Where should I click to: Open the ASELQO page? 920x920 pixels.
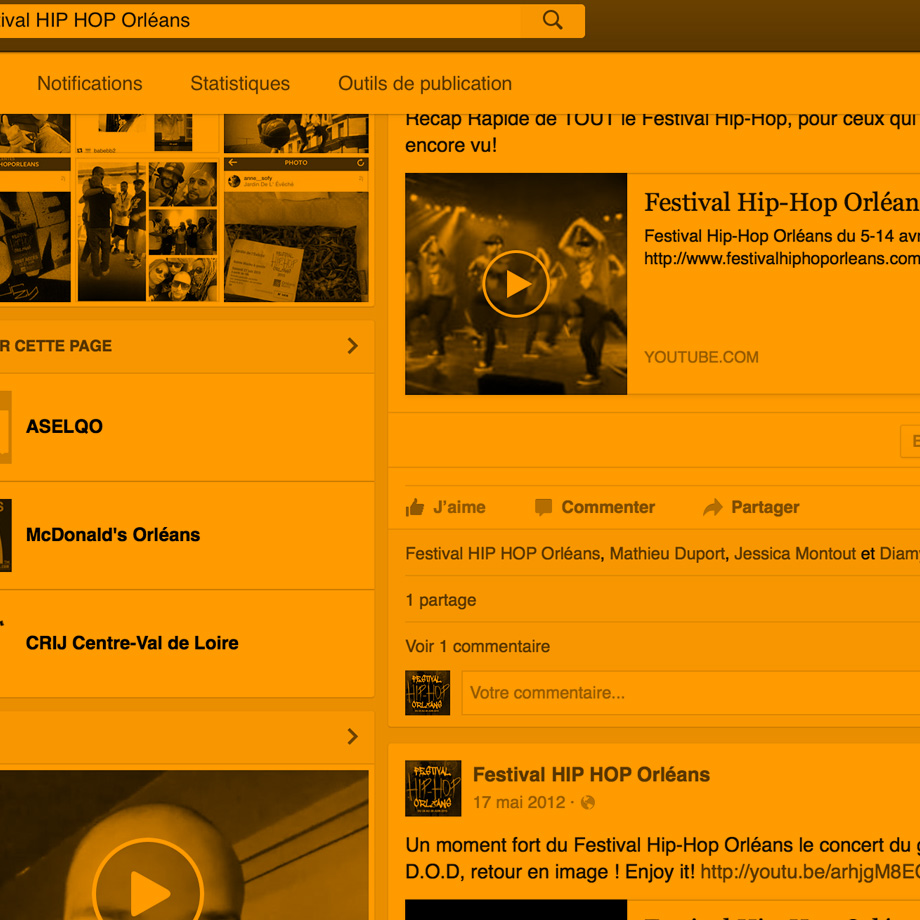[64, 426]
